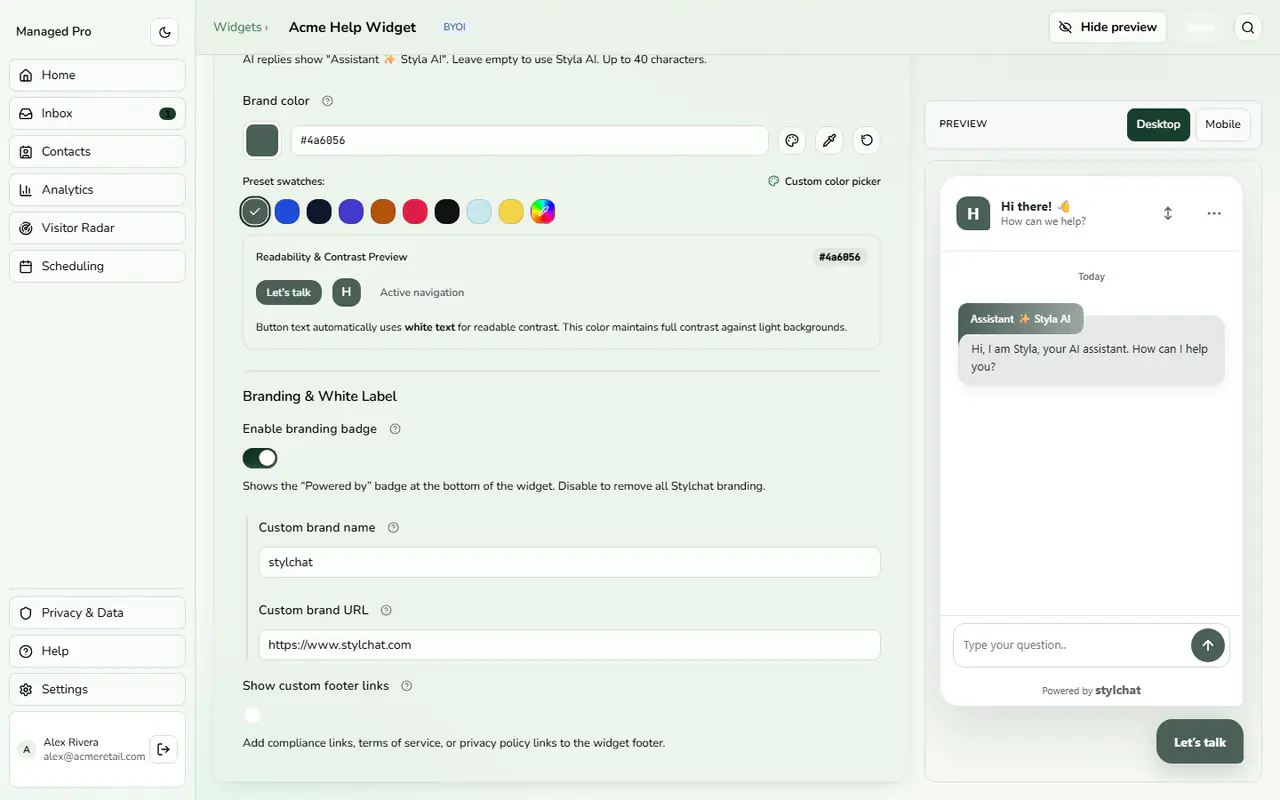This screenshot has height=800, width=1280.
Task: Reset brand color with the reset icon
Action: pyautogui.click(x=867, y=141)
